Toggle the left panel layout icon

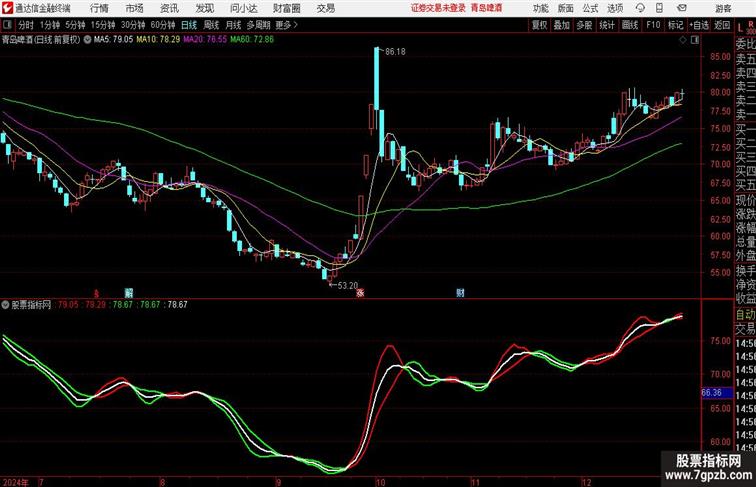coord(7,24)
